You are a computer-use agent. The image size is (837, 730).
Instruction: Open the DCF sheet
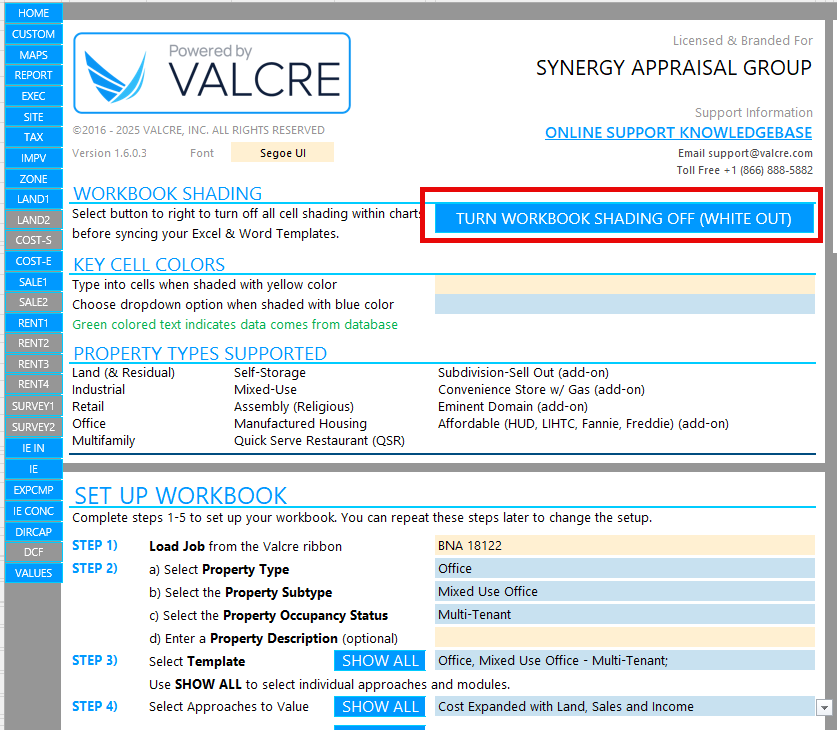[x=34, y=552]
